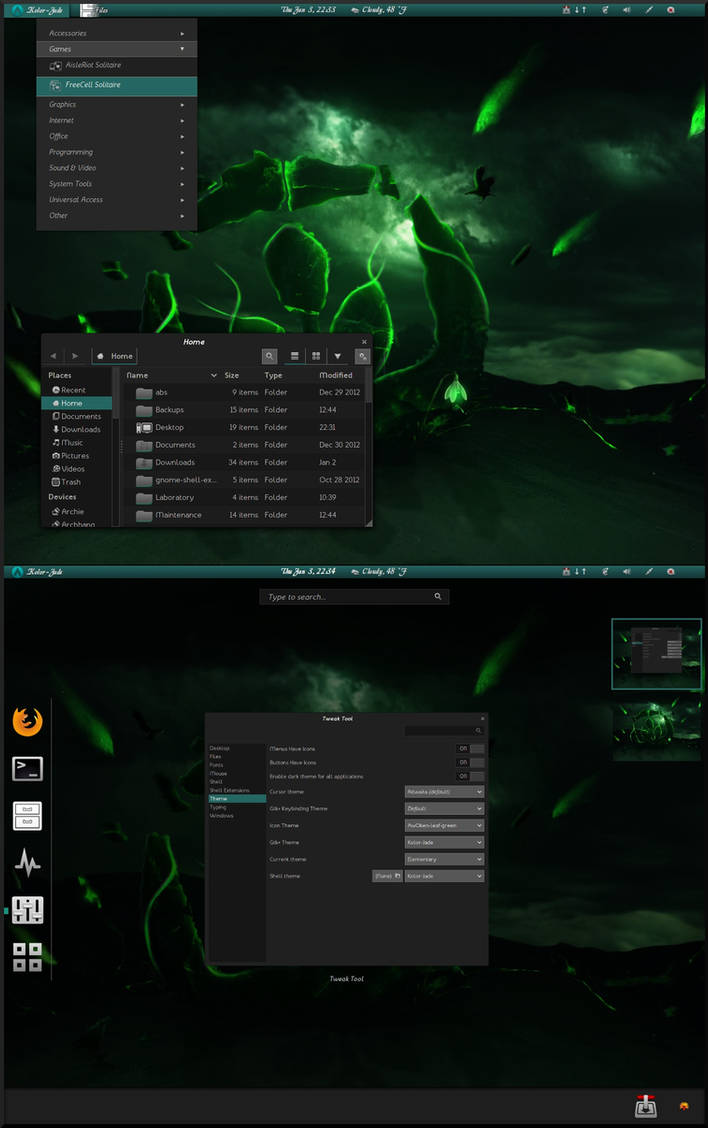
Task: Open the dash icon below the Terminal icon
Action: click(27, 816)
